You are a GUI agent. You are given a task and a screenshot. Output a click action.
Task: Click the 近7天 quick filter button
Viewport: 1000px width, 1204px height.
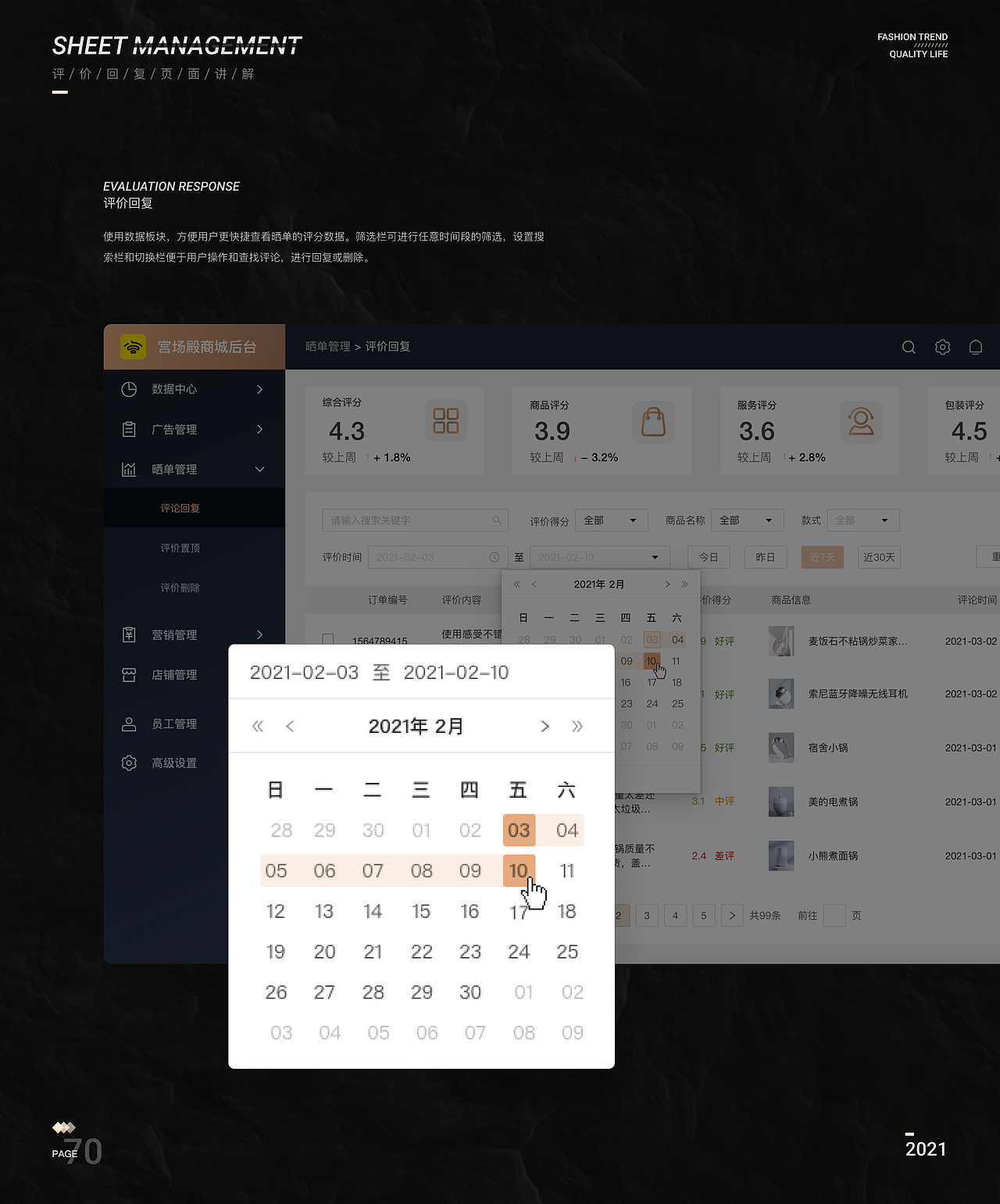pos(823,557)
